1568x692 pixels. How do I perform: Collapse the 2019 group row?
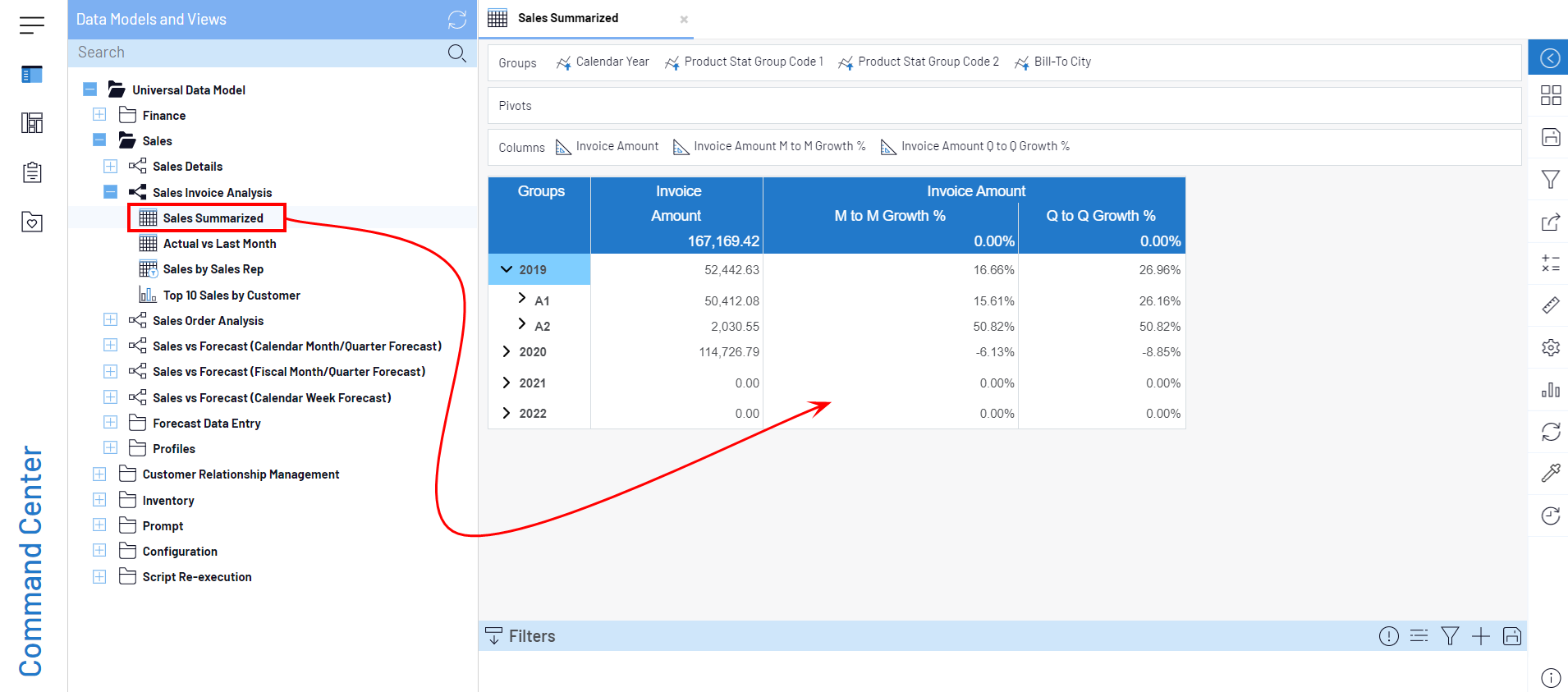click(x=507, y=269)
